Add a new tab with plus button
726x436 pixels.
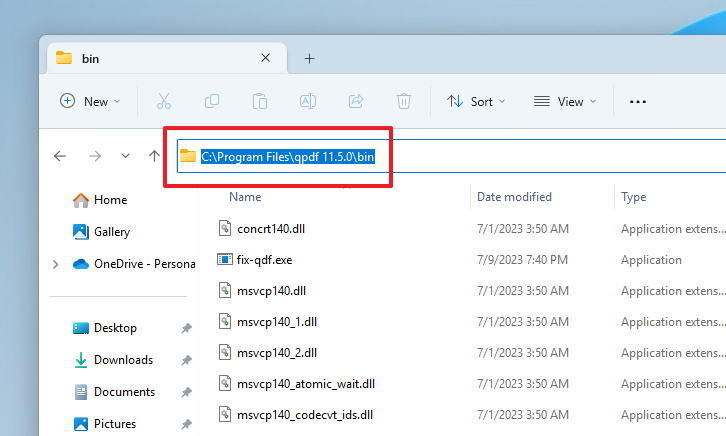(x=309, y=59)
